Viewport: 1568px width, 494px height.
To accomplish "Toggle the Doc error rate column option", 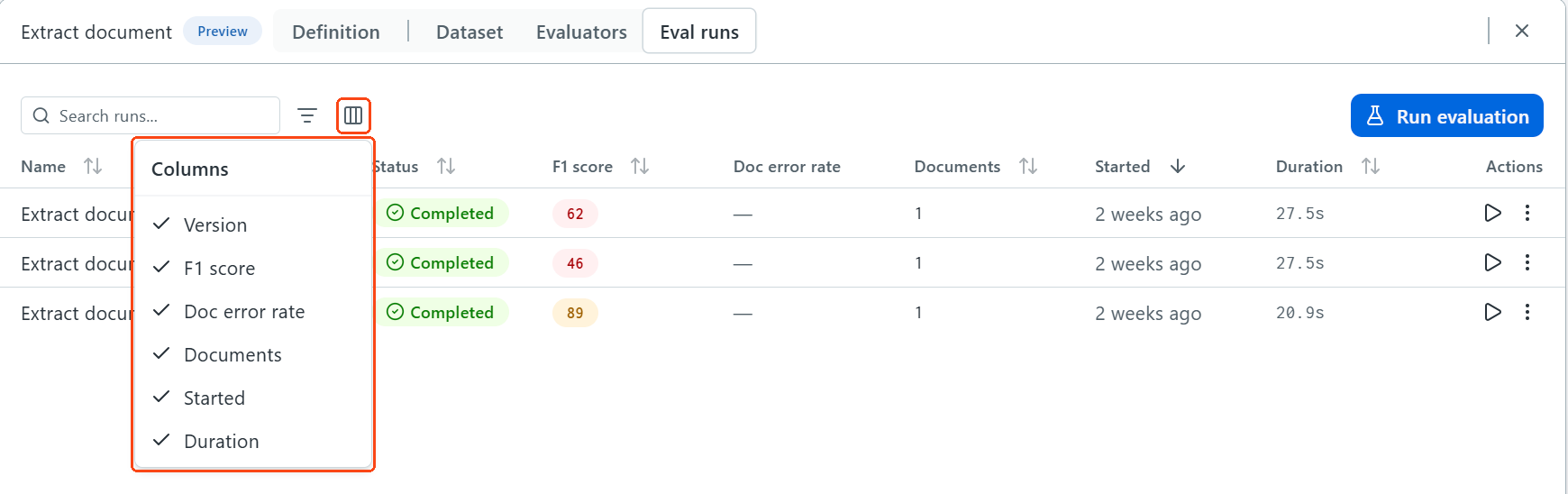I will (253, 311).
